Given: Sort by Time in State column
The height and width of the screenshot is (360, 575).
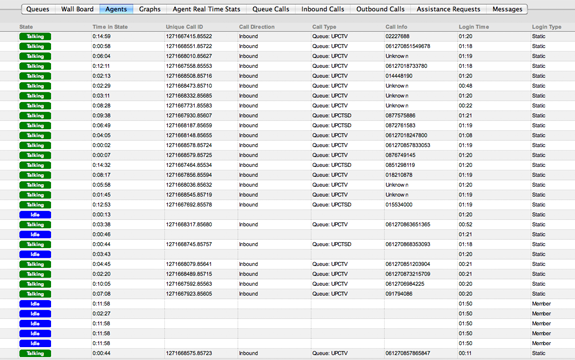Looking at the screenshot, I should [110, 27].
